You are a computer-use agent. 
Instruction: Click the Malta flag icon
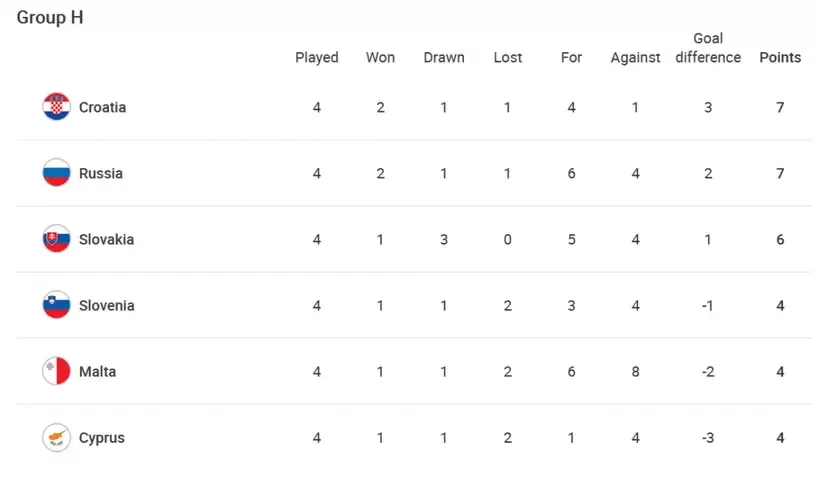56,371
